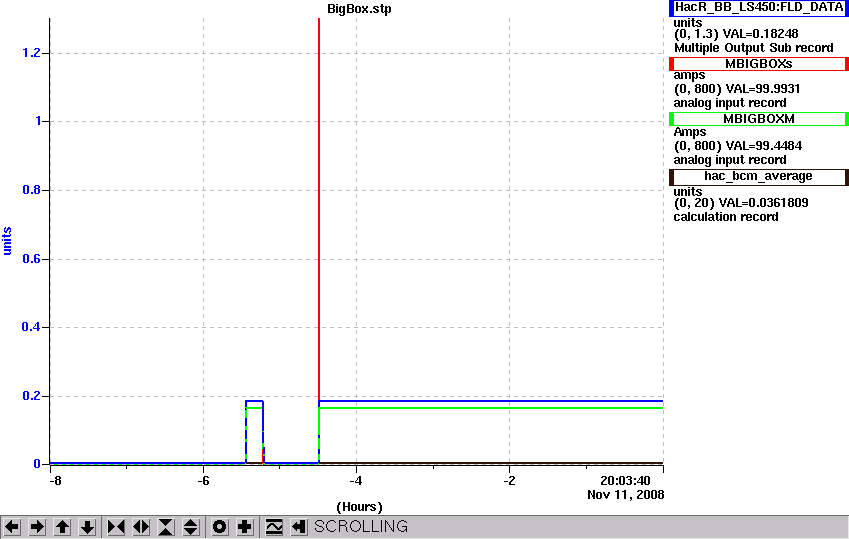Click the horizontal zoom-out (outward triangles) icon

click(x=141, y=527)
